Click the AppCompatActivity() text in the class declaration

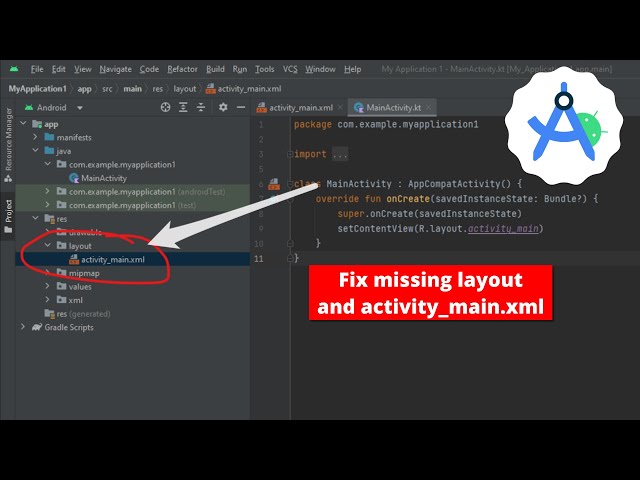coord(459,184)
